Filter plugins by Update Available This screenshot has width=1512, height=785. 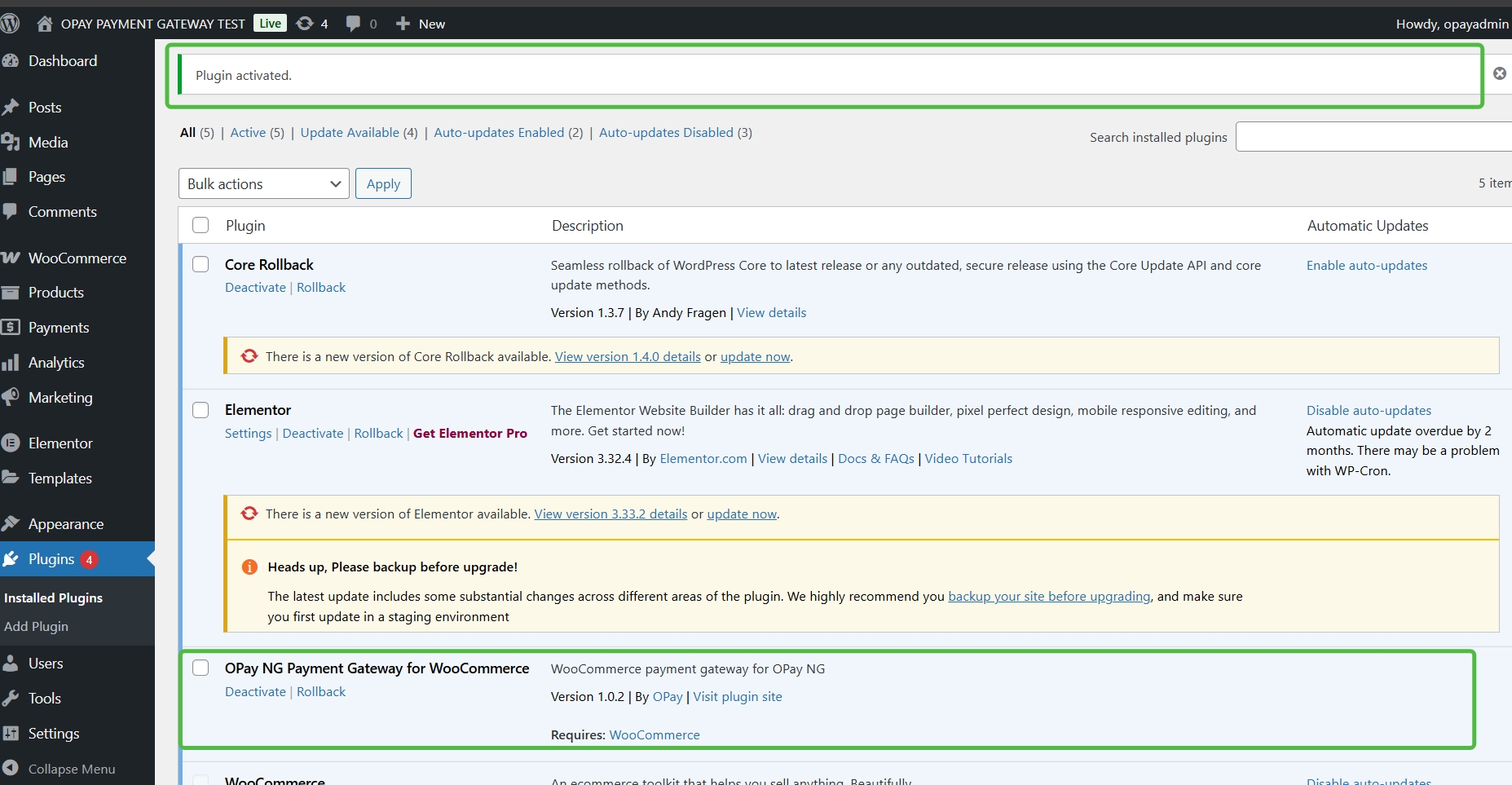click(350, 132)
